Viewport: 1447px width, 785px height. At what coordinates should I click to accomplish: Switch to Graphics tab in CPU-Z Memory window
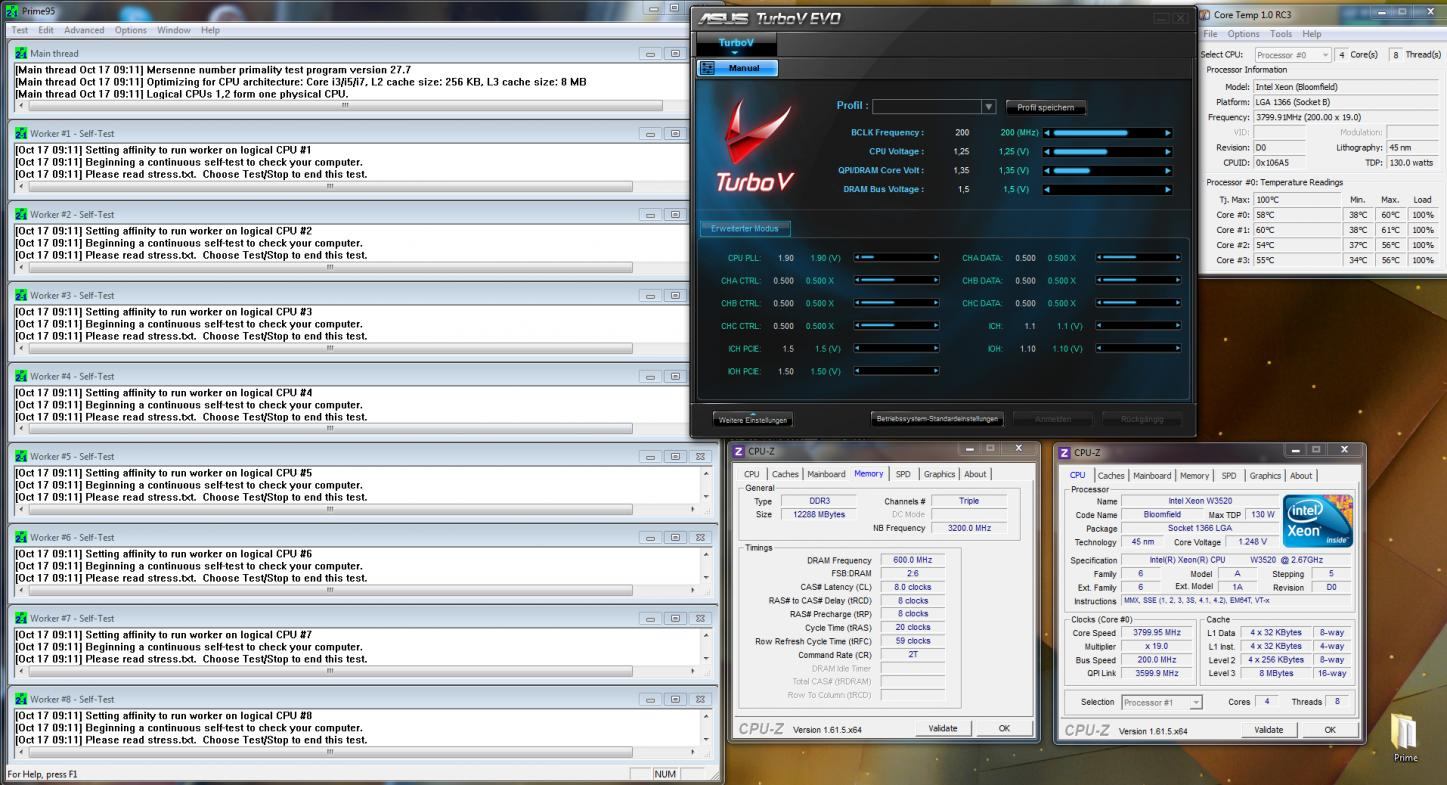[939, 474]
